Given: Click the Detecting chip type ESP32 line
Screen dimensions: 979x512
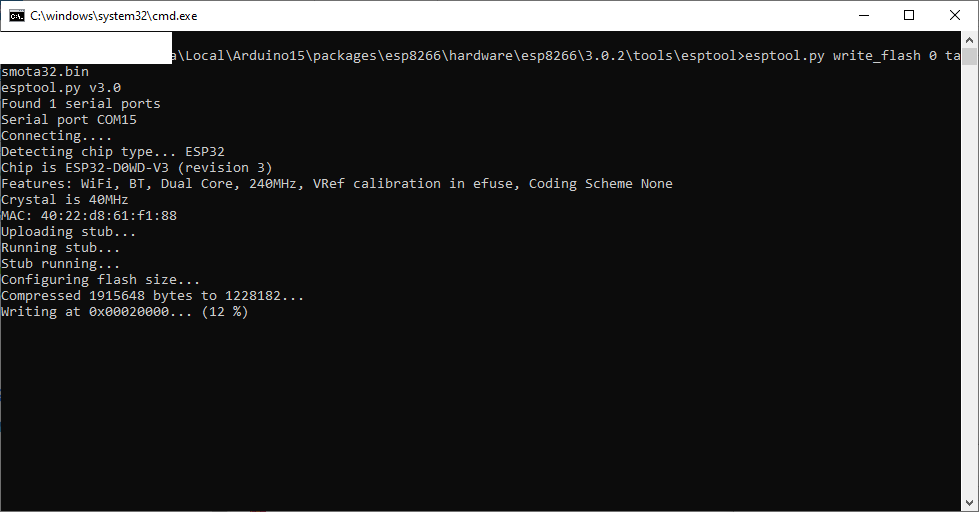Looking at the screenshot, I should (113, 152).
